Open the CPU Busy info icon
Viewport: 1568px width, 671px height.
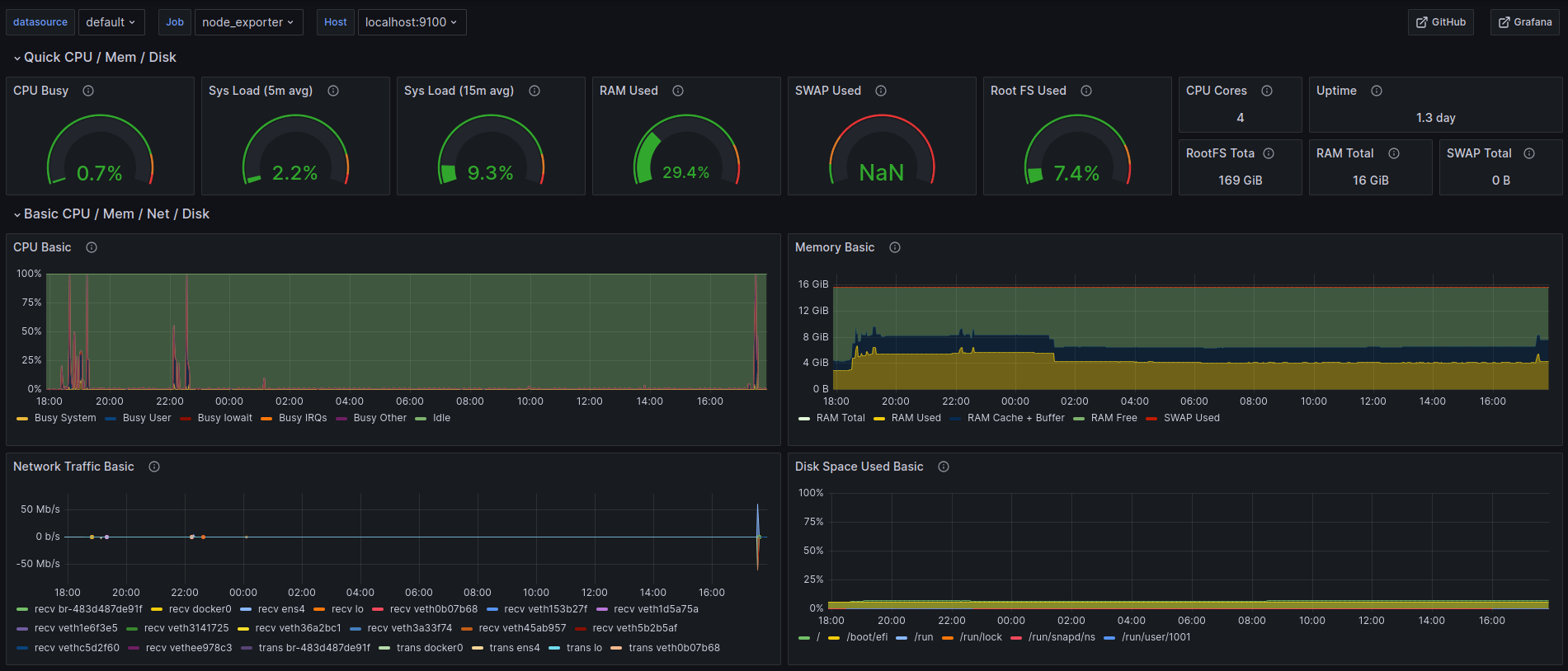coord(88,91)
